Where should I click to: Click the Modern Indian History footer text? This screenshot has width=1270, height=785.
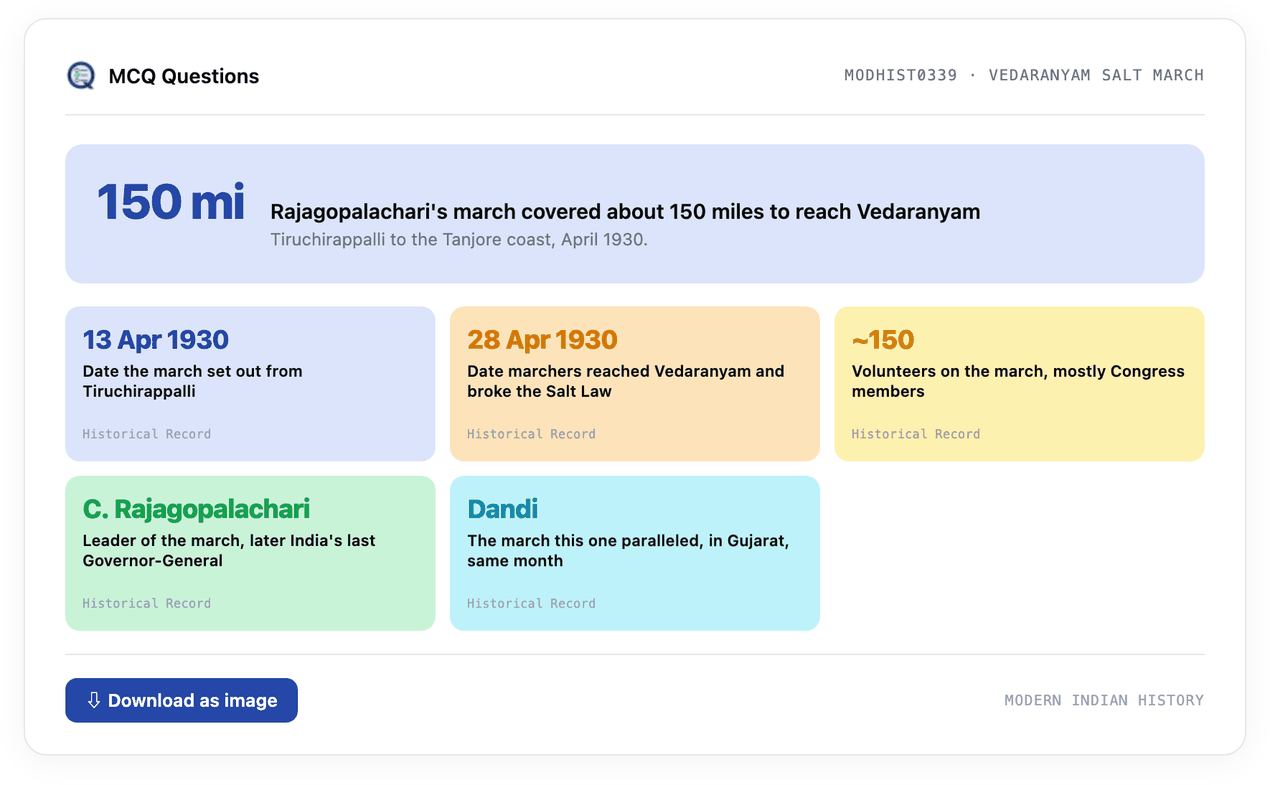(x=1104, y=700)
